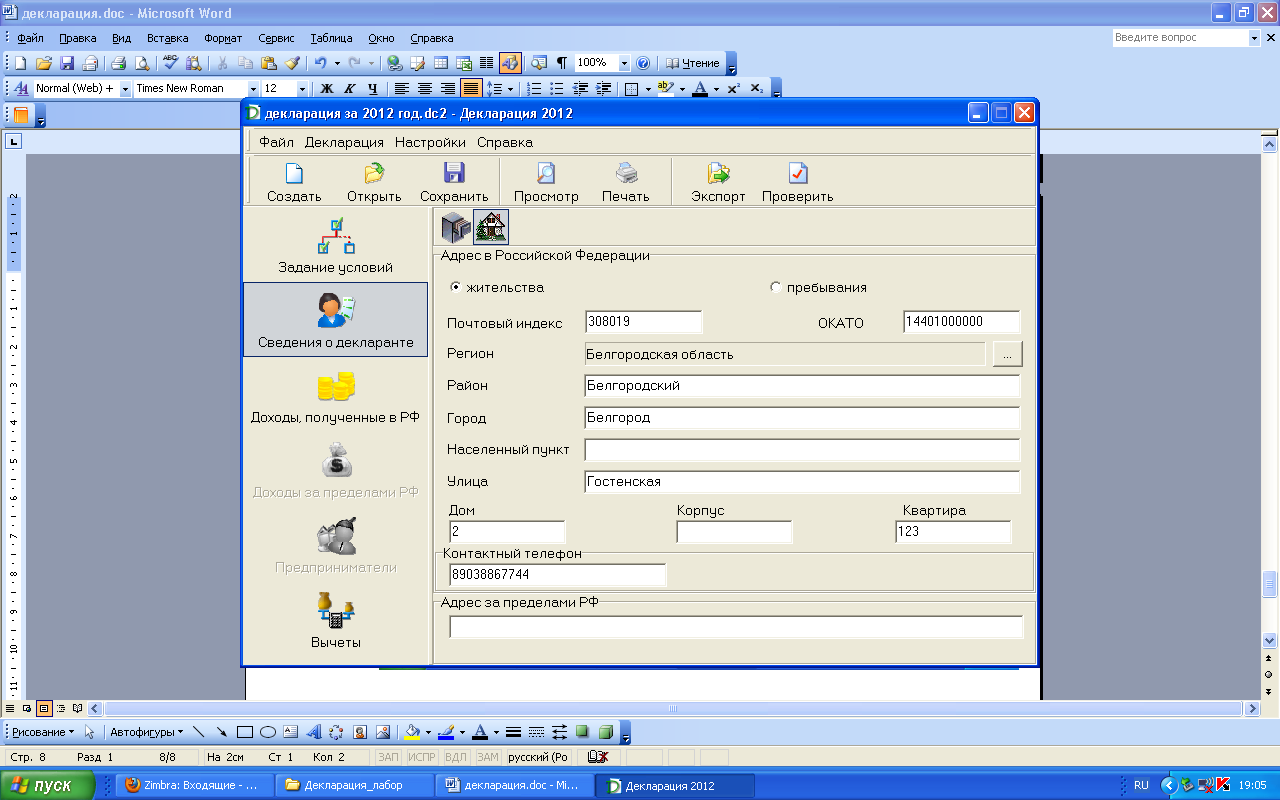This screenshot has width=1280, height=800.
Task: Switch to the passport/personal data icon tab
Action: 456,227
